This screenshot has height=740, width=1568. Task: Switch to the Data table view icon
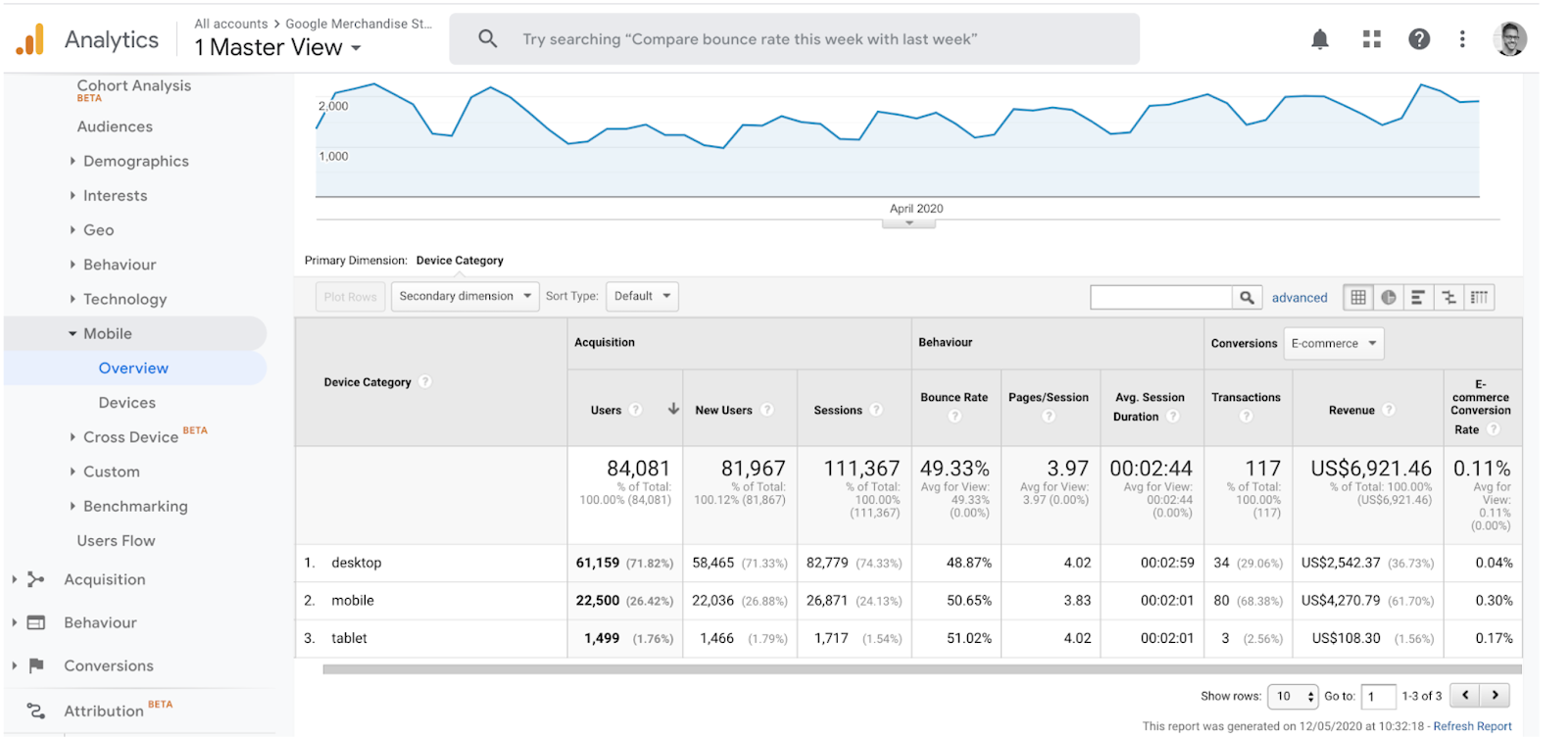(x=1358, y=297)
